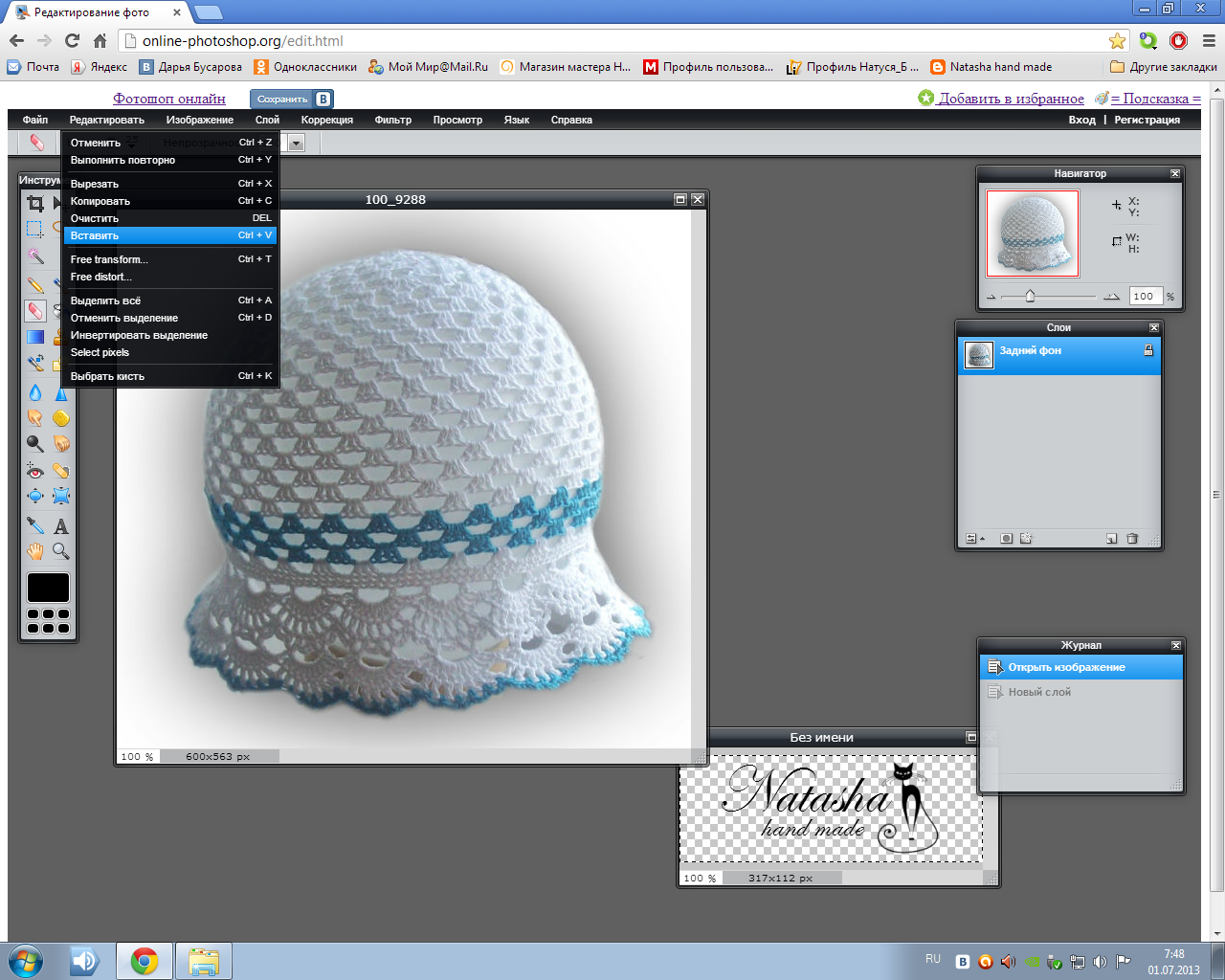Click the navigator zoom slider handle
The image size is (1225, 980).
tap(1030, 297)
